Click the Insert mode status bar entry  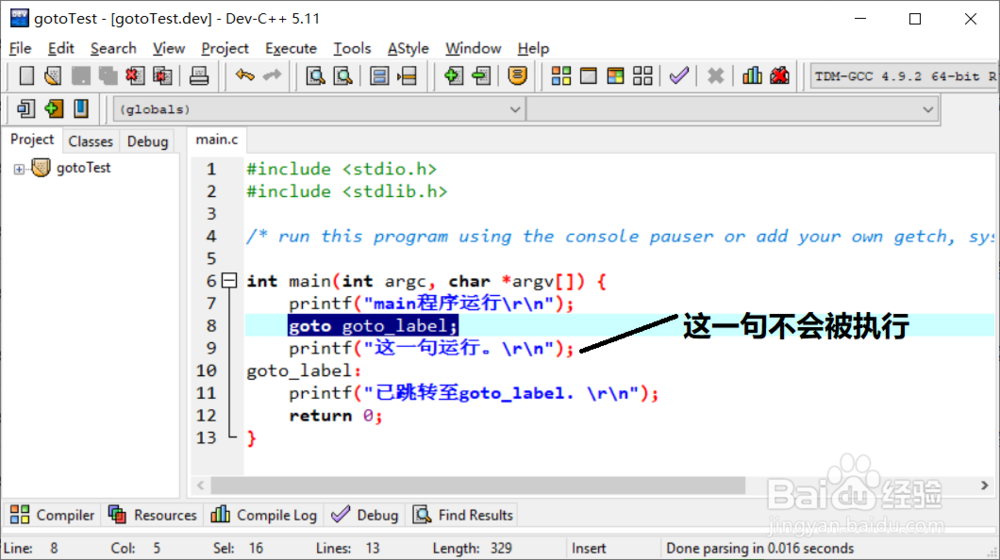click(589, 548)
